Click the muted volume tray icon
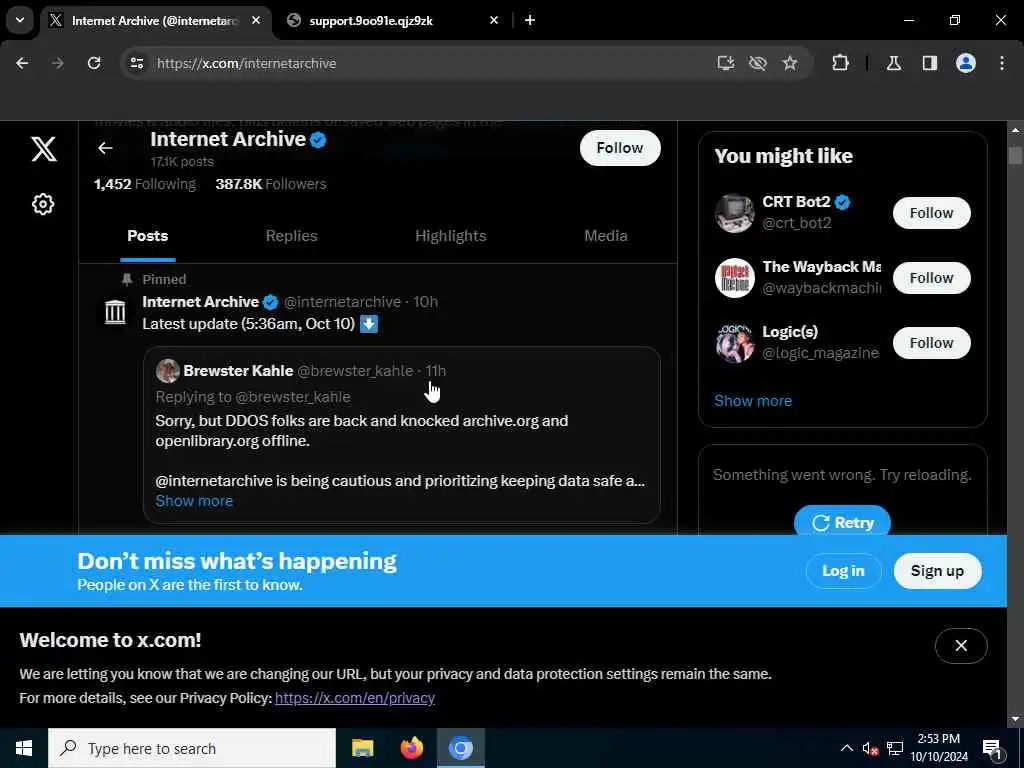 coord(870,748)
